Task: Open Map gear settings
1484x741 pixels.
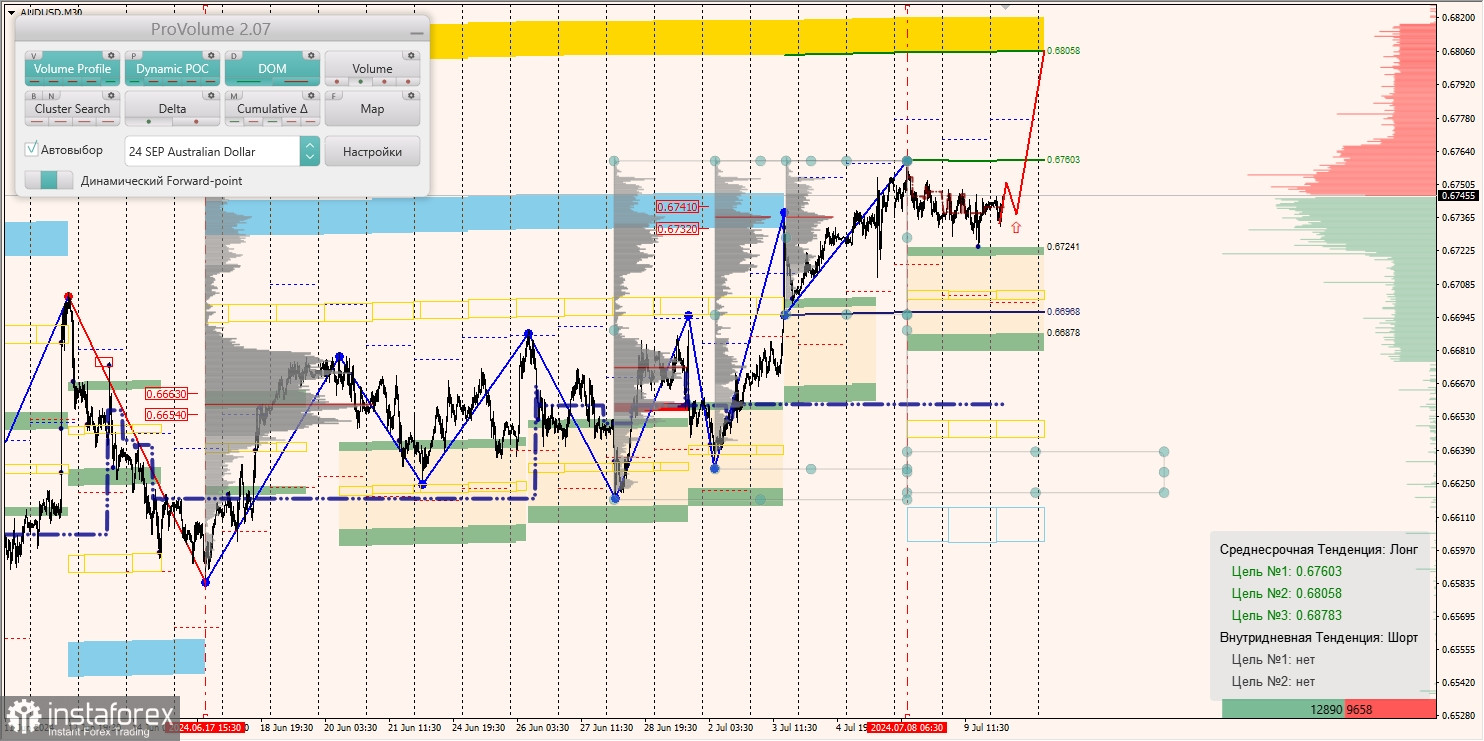Action: click(411, 95)
